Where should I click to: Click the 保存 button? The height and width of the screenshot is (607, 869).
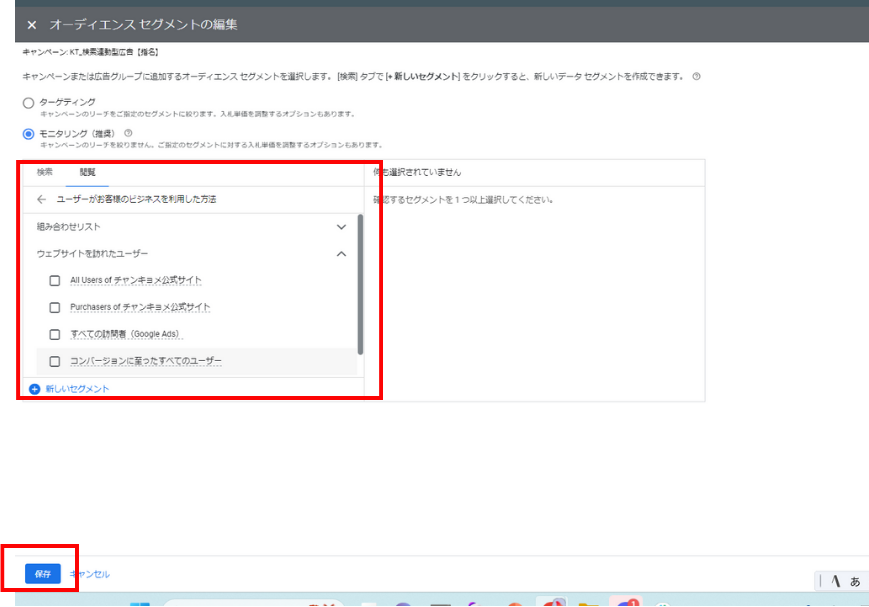click(43, 574)
